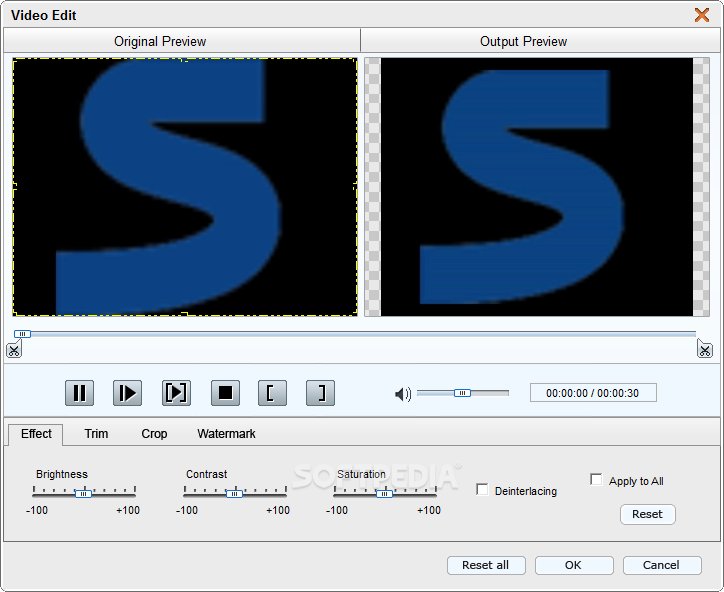Click the Brightness slider handle
This screenshot has height=592, width=724.
pos(84,494)
